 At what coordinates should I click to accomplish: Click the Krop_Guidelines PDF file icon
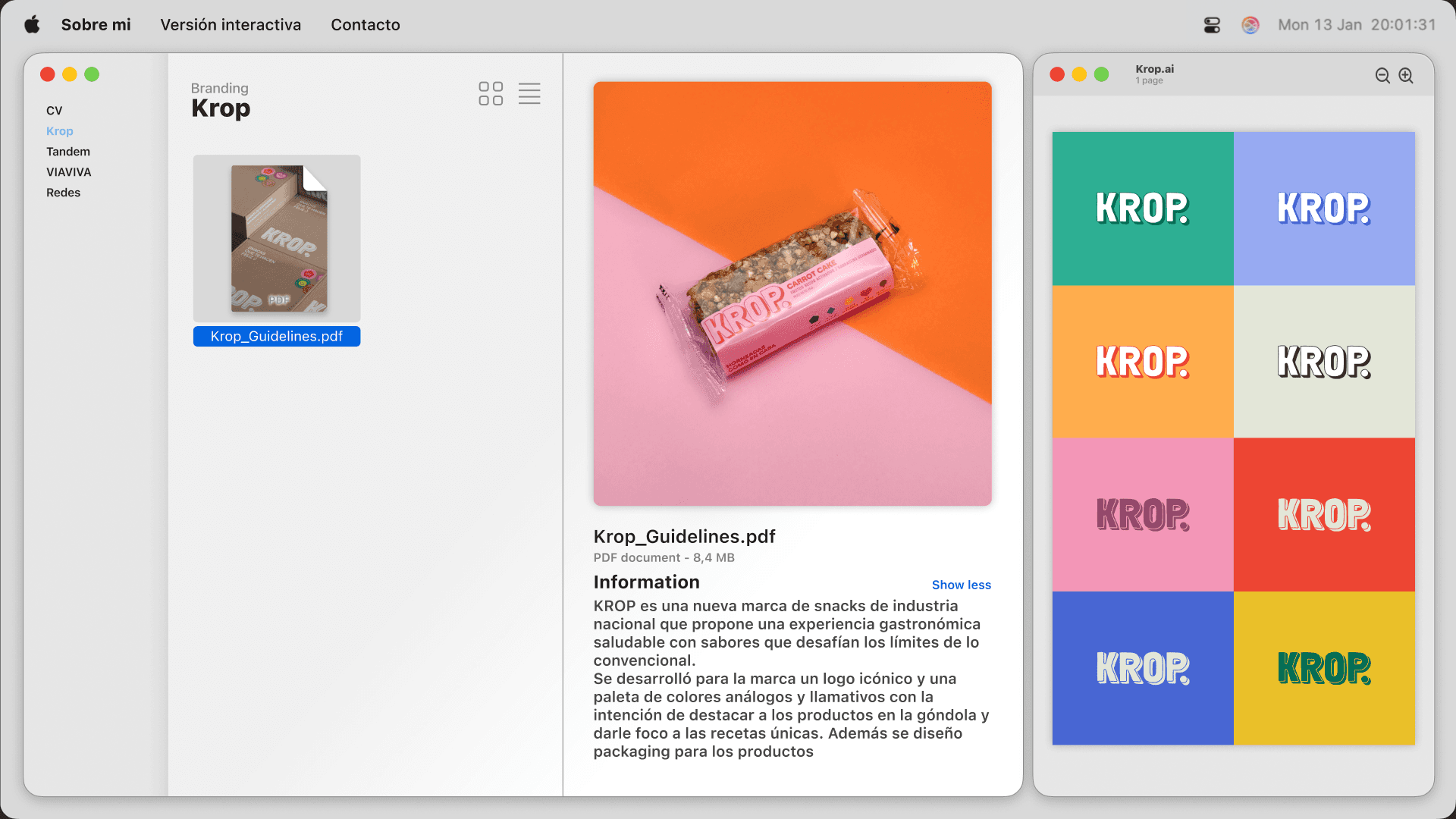point(277,239)
